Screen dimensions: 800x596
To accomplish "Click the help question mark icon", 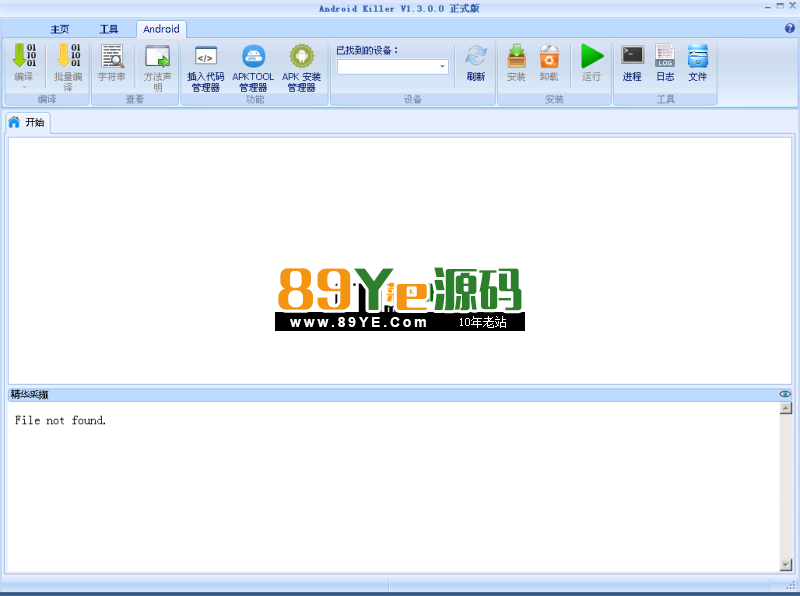I will [789, 29].
